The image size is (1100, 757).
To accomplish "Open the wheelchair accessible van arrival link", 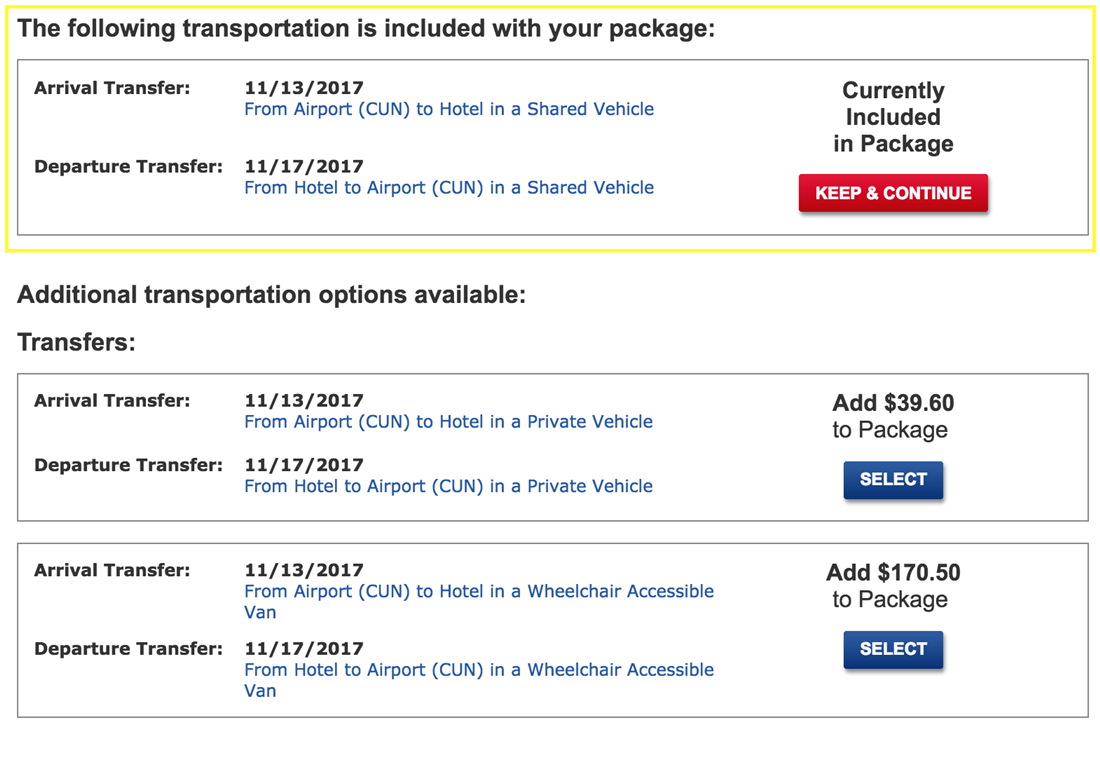I will tap(479, 591).
